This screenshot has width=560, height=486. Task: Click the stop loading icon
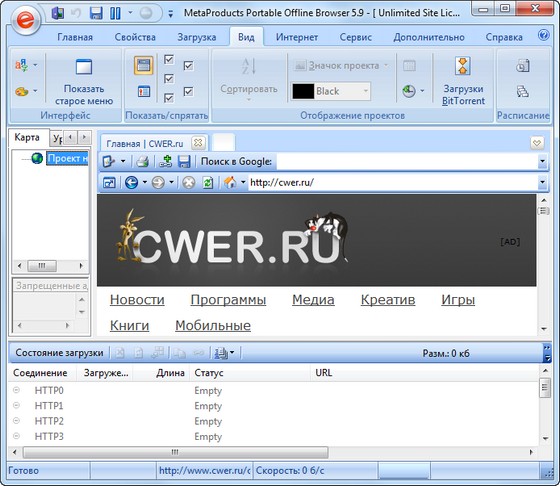[189, 183]
